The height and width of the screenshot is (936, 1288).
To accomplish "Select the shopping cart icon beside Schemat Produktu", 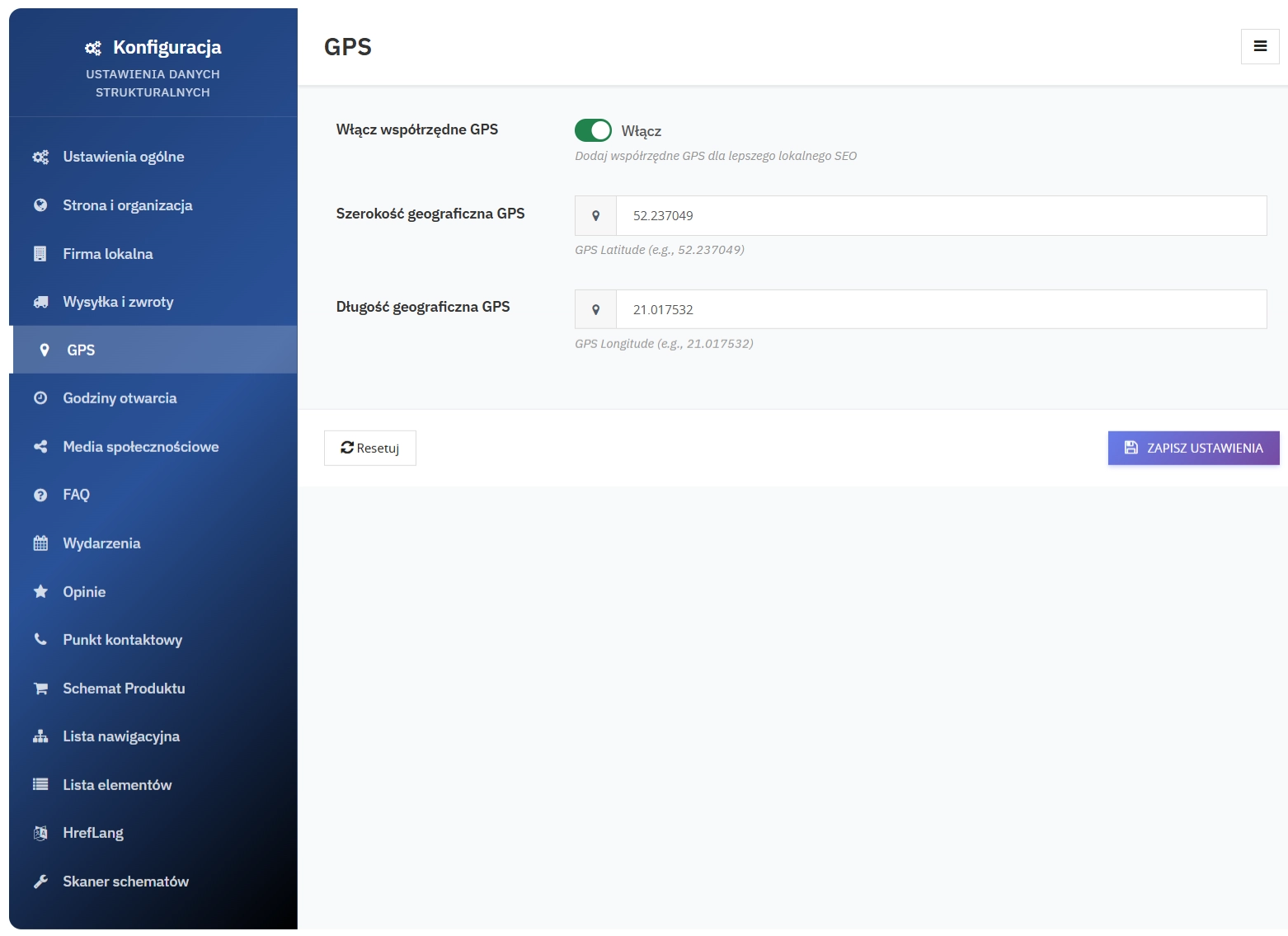I will [40, 688].
